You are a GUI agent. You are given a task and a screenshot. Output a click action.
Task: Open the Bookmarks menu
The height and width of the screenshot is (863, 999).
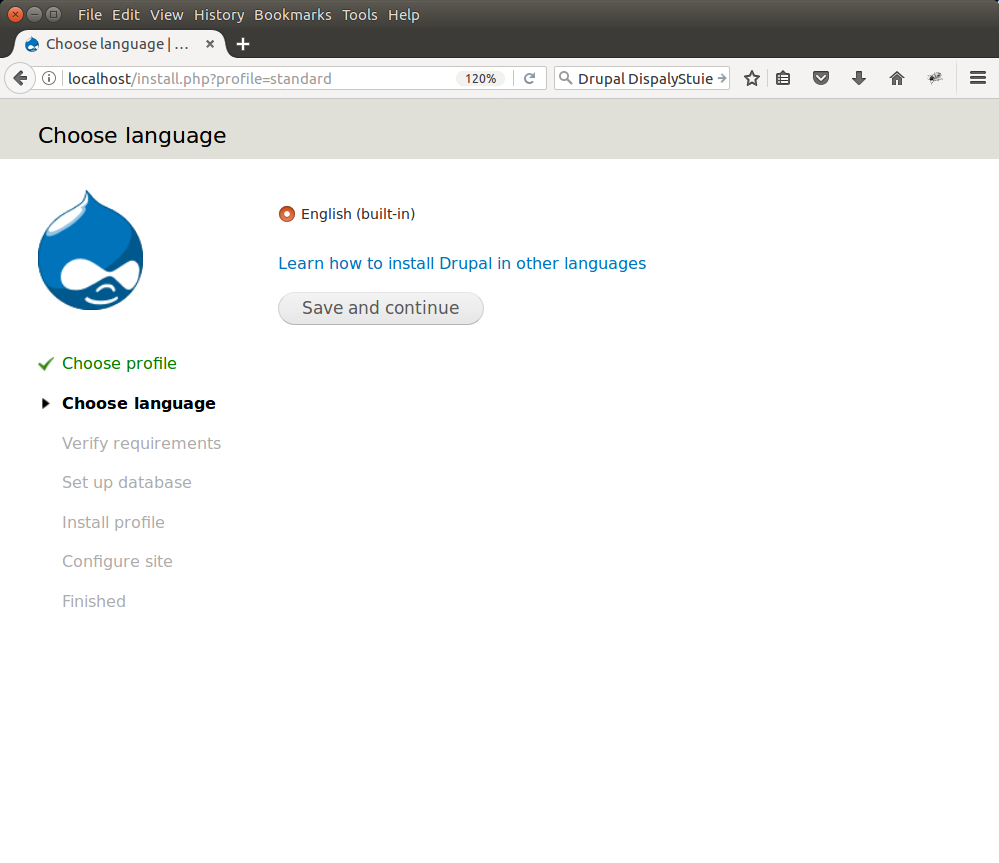(x=292, y=15)
